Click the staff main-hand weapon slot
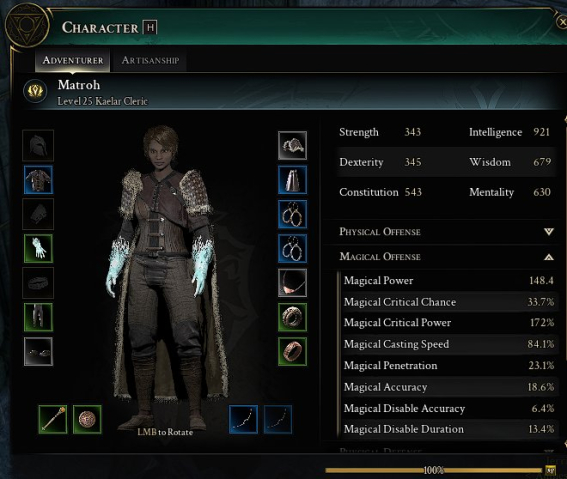 pos(53,419)
